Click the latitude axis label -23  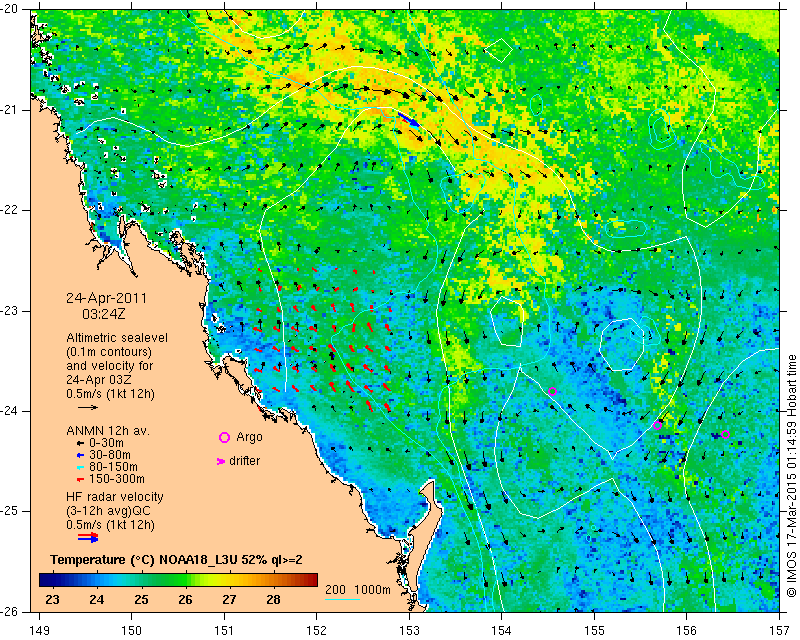click(x=11, y=310)
